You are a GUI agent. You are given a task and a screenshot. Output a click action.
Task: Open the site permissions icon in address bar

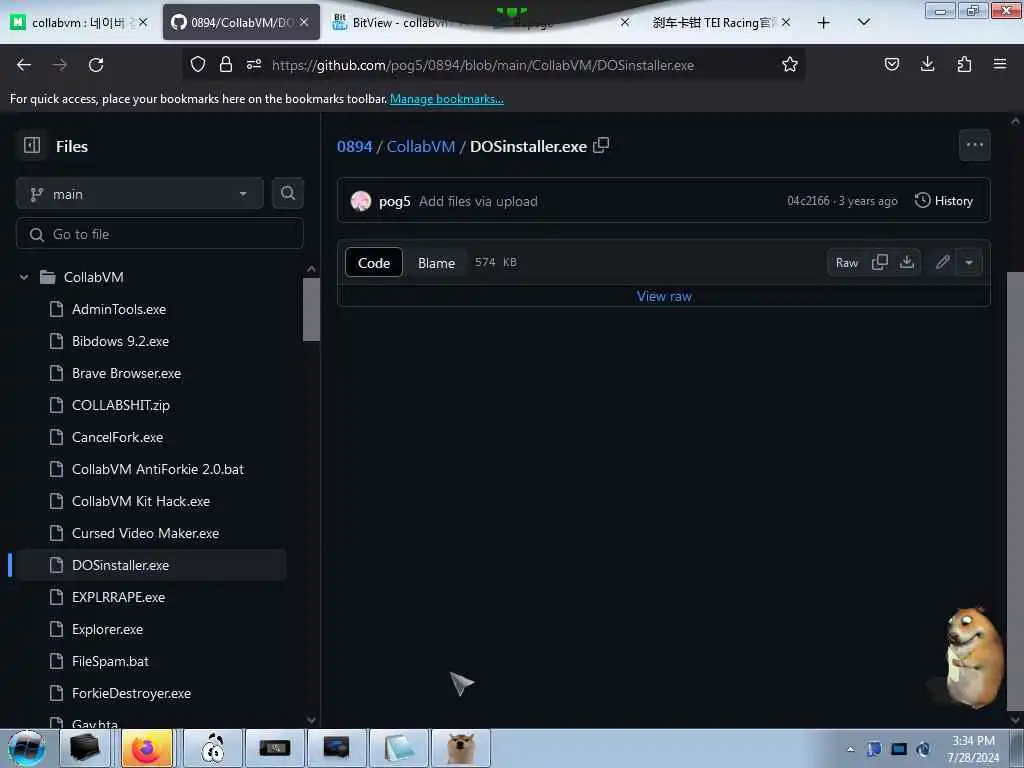(254, 64)
